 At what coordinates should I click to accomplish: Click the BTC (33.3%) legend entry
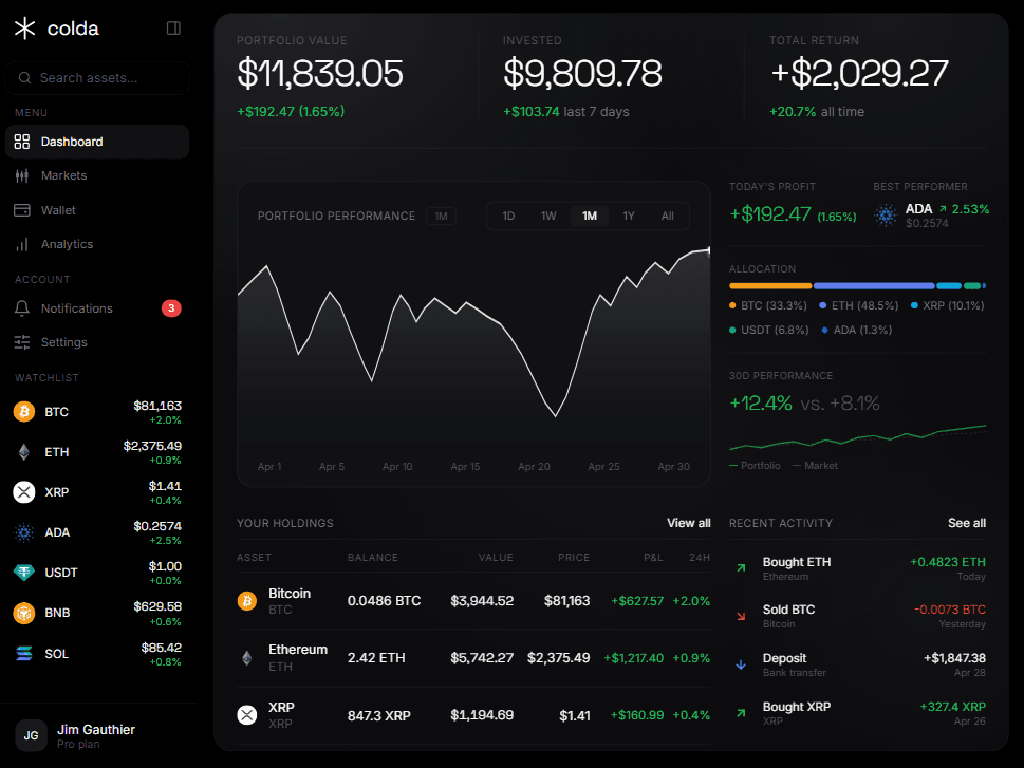767,306
